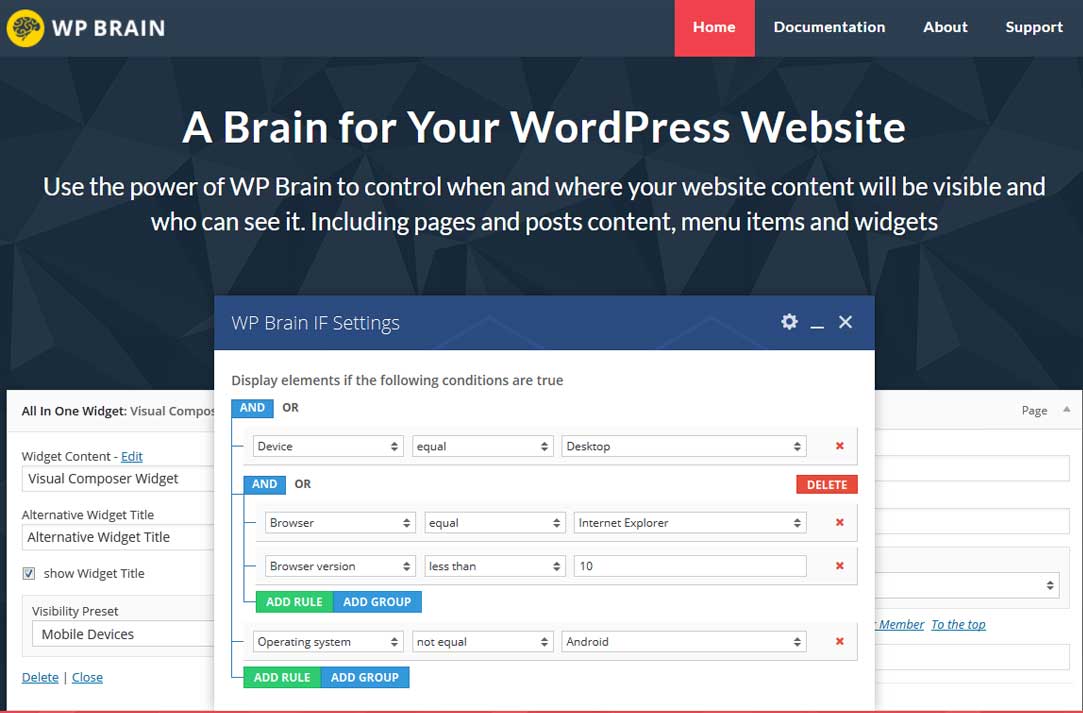Open the Device condition type dropdown
The width and height of the screenshot is (1083, 713).
327,446
